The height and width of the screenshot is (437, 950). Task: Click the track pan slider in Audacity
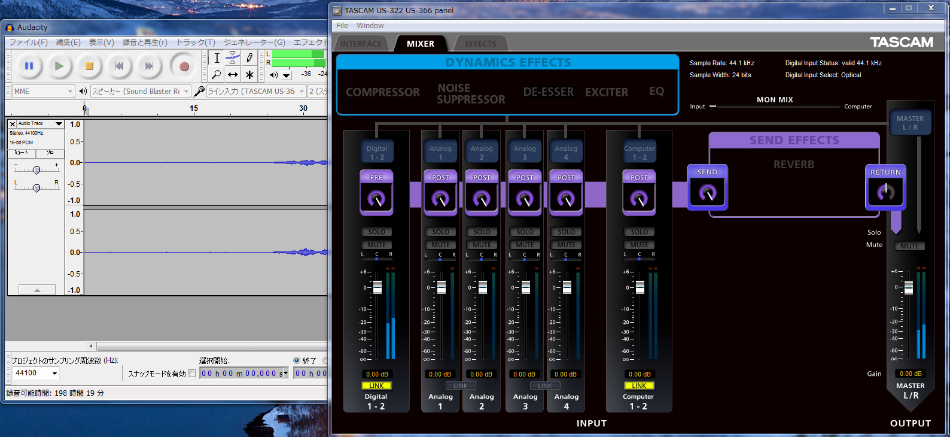(x=36, y=188)
